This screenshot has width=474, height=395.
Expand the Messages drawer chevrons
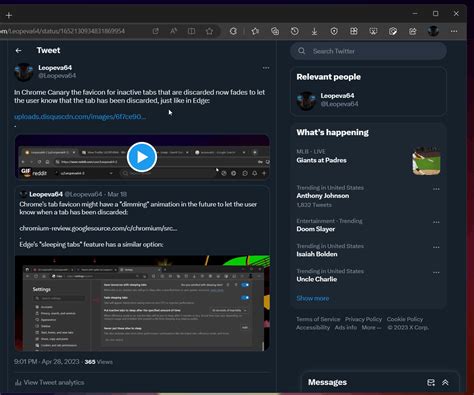coord(445,382)
